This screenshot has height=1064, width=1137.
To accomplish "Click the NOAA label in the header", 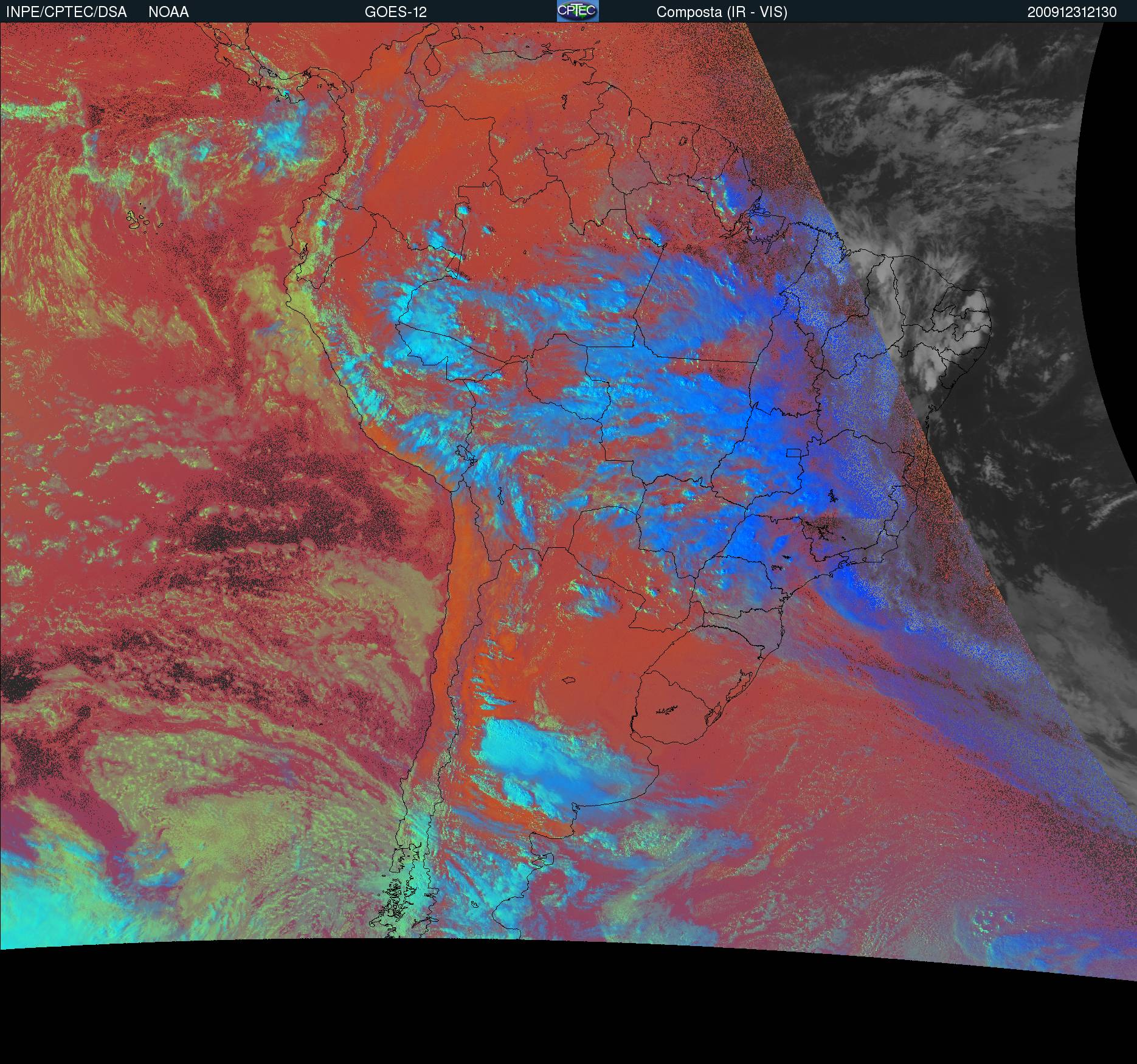I will point(168,12).
